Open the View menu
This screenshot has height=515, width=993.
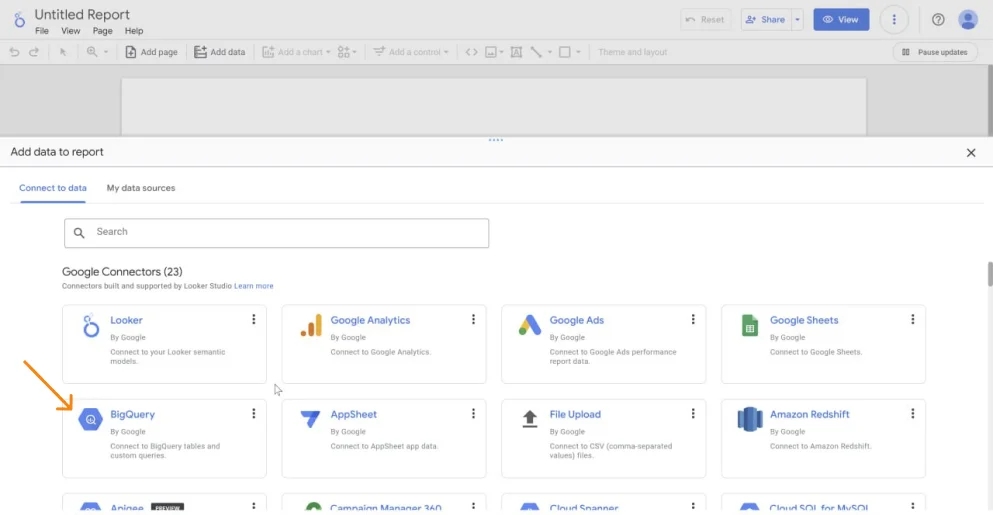pyautogui.click(x=70, y=30)
